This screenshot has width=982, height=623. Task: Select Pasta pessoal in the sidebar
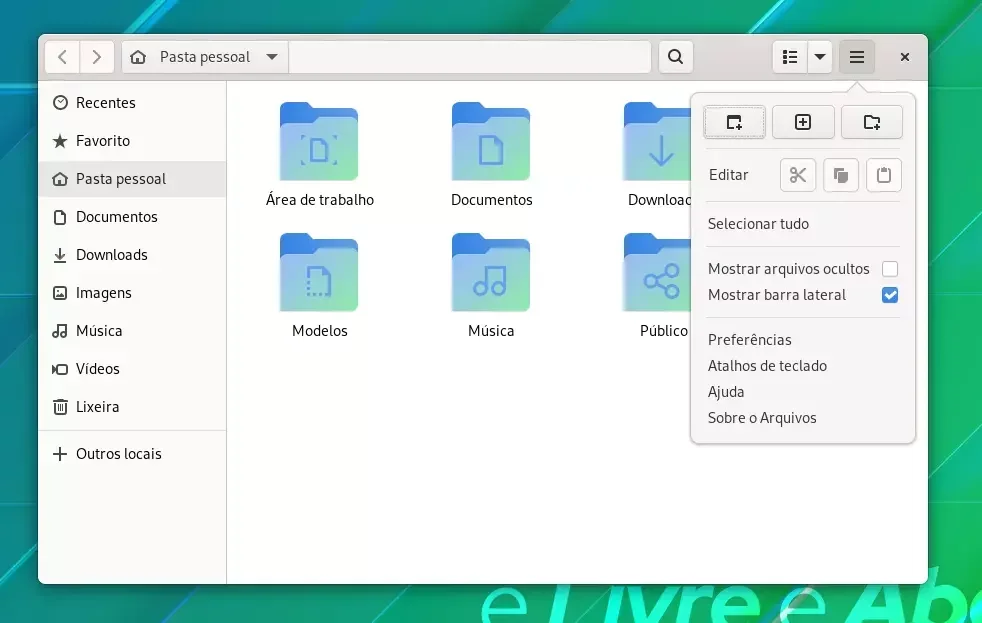[132, 179]
